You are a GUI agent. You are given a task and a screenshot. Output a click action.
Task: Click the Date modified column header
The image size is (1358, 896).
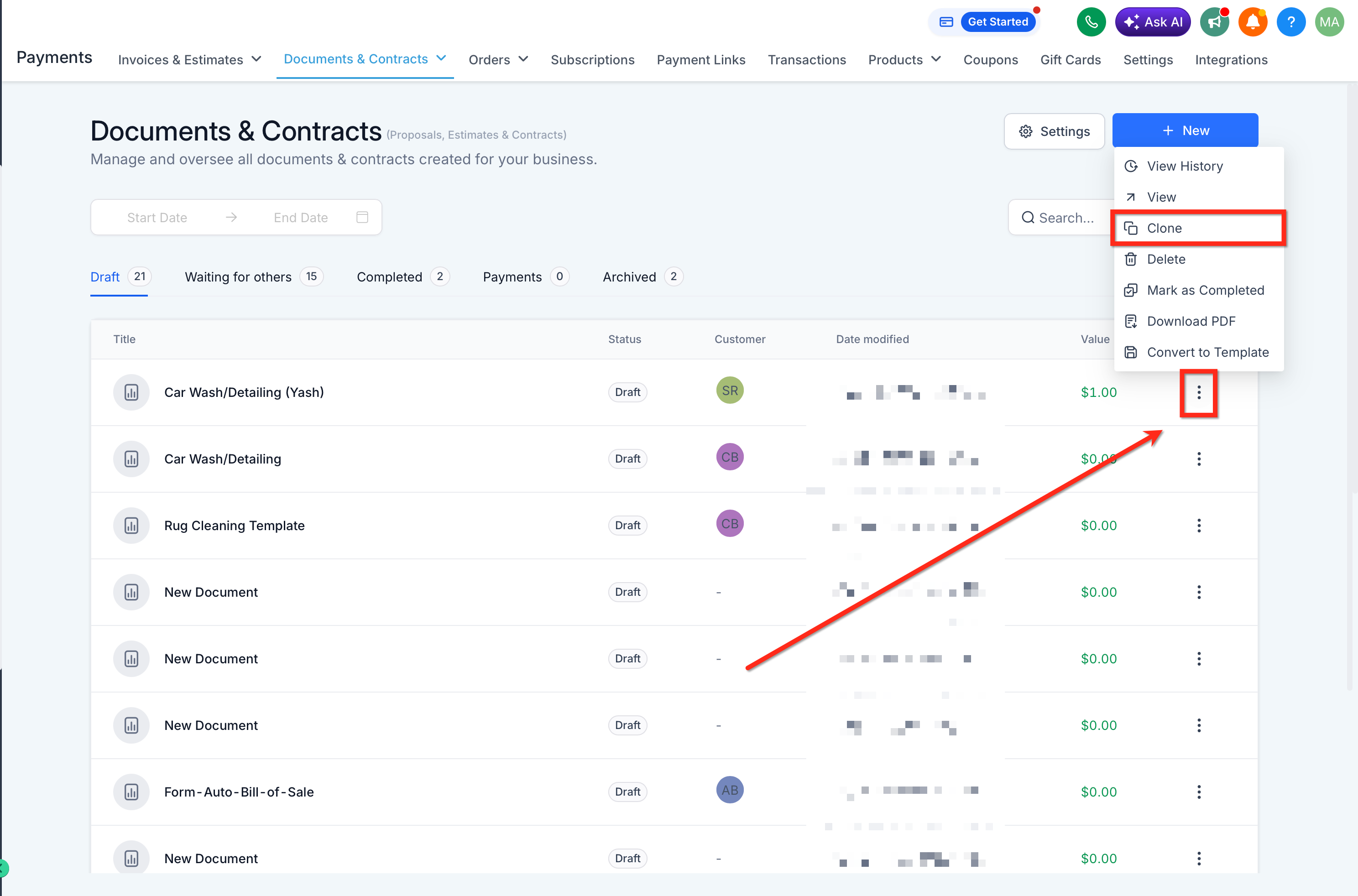pyautogui.click(x=872, y=339)
